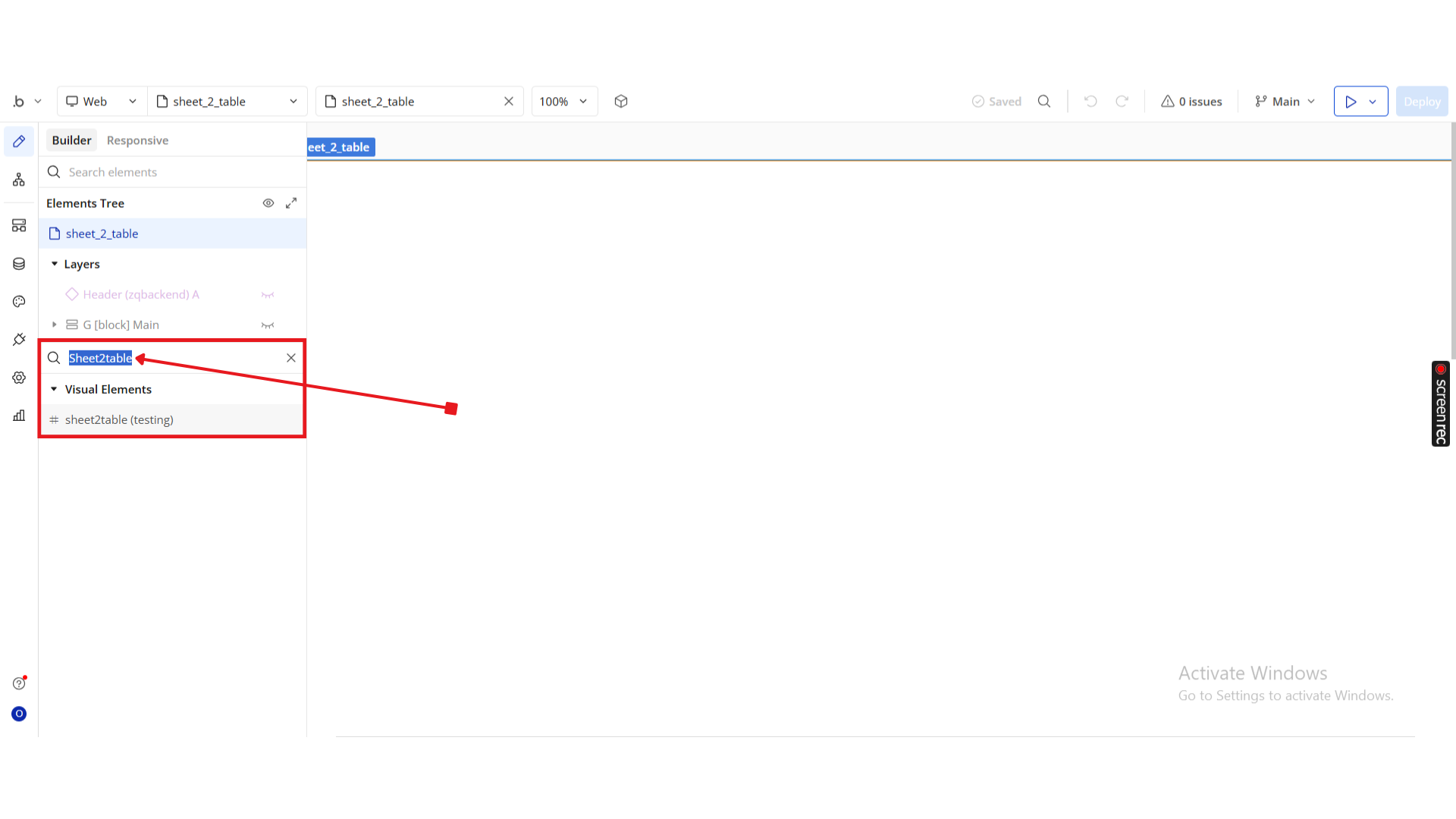This screenshot has width=1456, height=819.
Task: Open the Settings gear icon in sidebar
Action: click(x=19, y=378)
